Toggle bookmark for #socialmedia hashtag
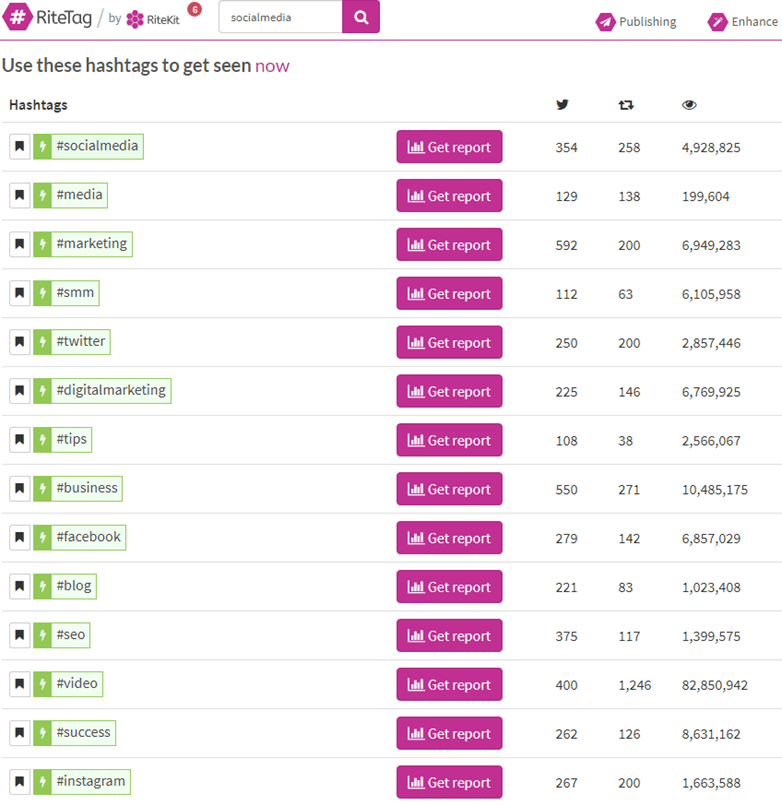The image size is (782, 806). (20, 146)
